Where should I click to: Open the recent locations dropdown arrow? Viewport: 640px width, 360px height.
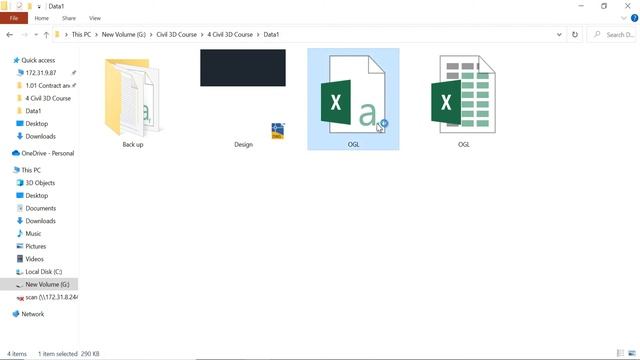coord(36,35)
